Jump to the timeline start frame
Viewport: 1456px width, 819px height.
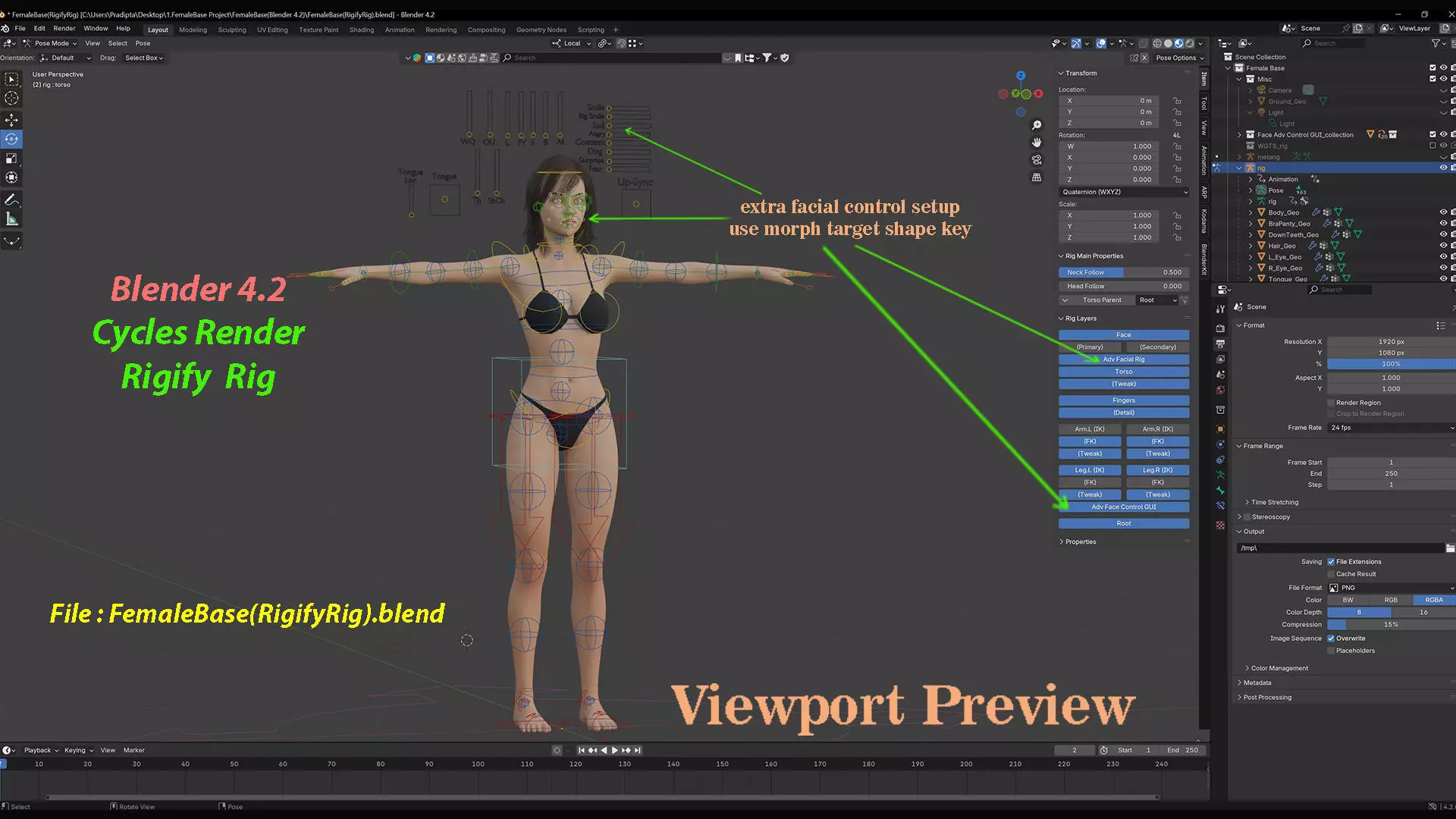(581, 750)
